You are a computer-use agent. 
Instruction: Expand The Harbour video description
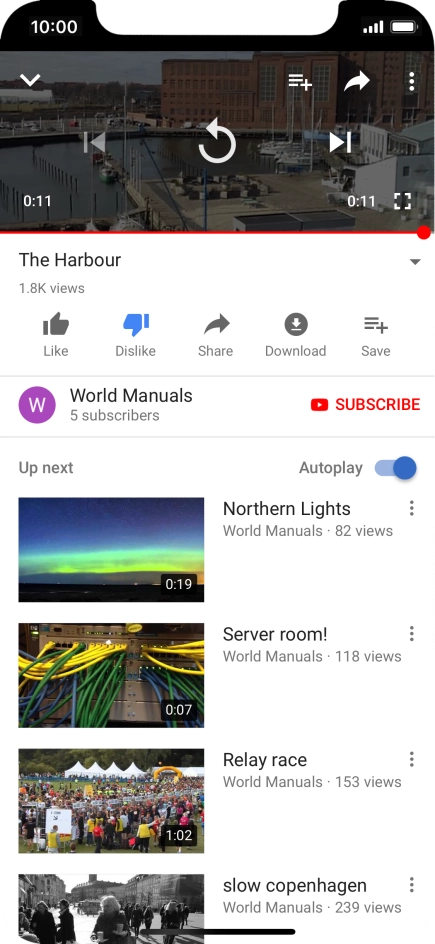[x=415, y=262]
